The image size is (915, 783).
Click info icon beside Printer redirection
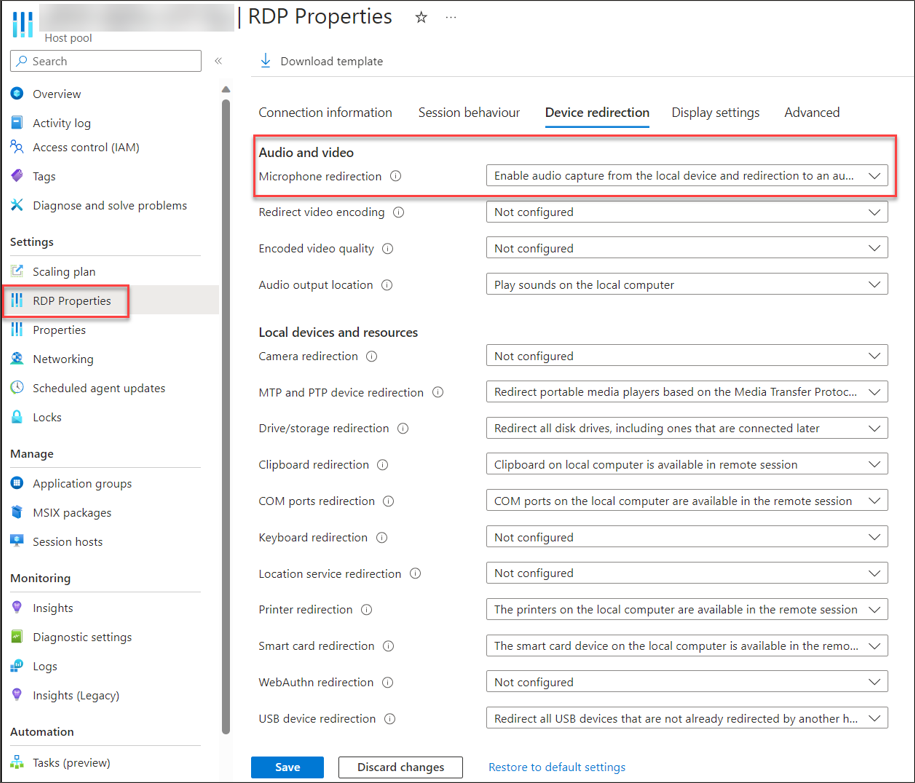(x=366, y=610)
